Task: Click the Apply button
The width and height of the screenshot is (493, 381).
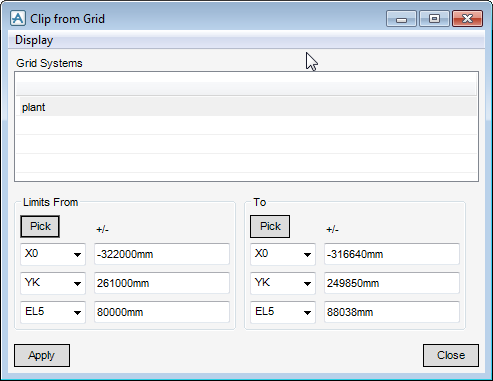Action: coord(42,355)
